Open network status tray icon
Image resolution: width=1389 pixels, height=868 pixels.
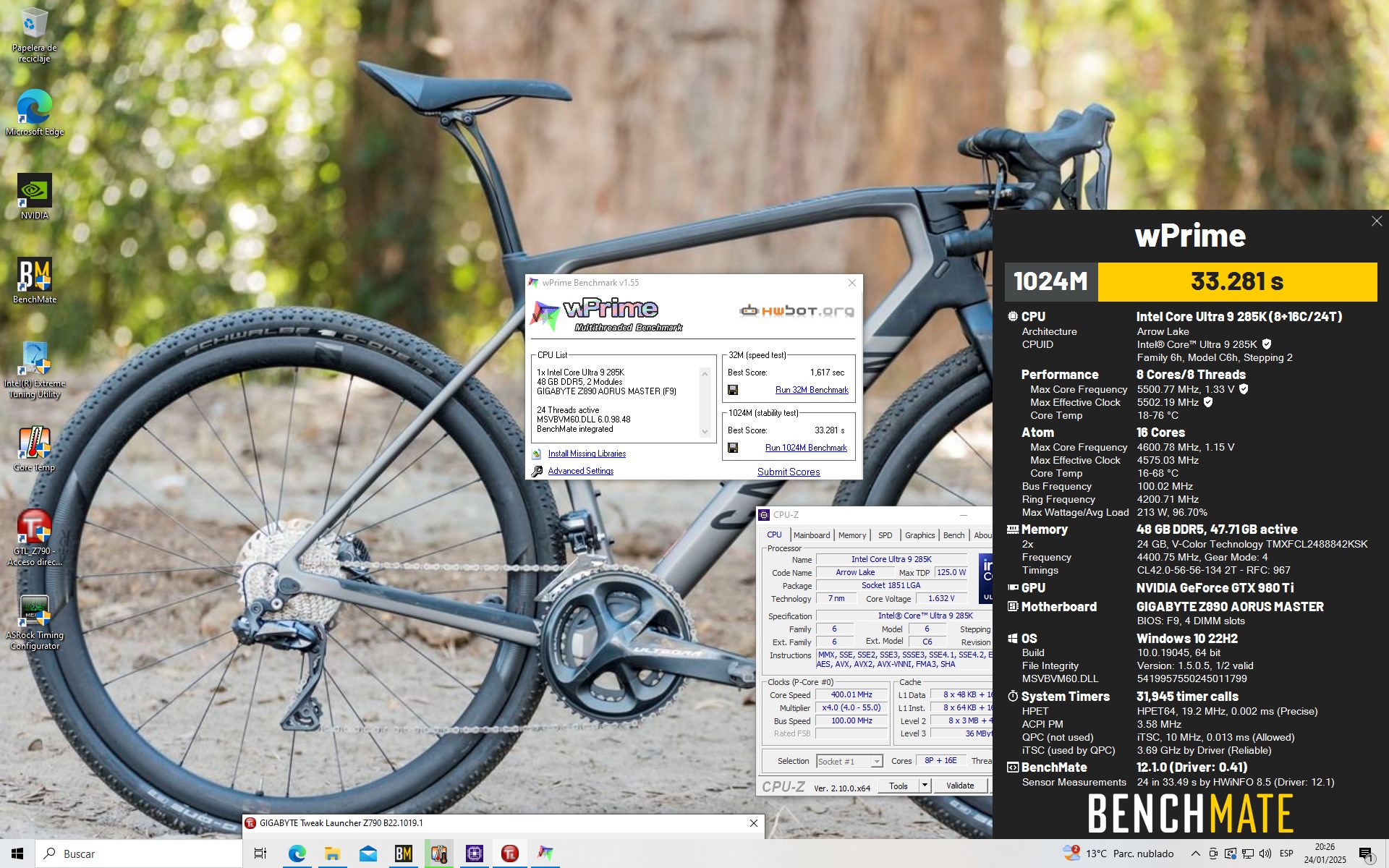pyautogui.click(x=1247, y=854)
